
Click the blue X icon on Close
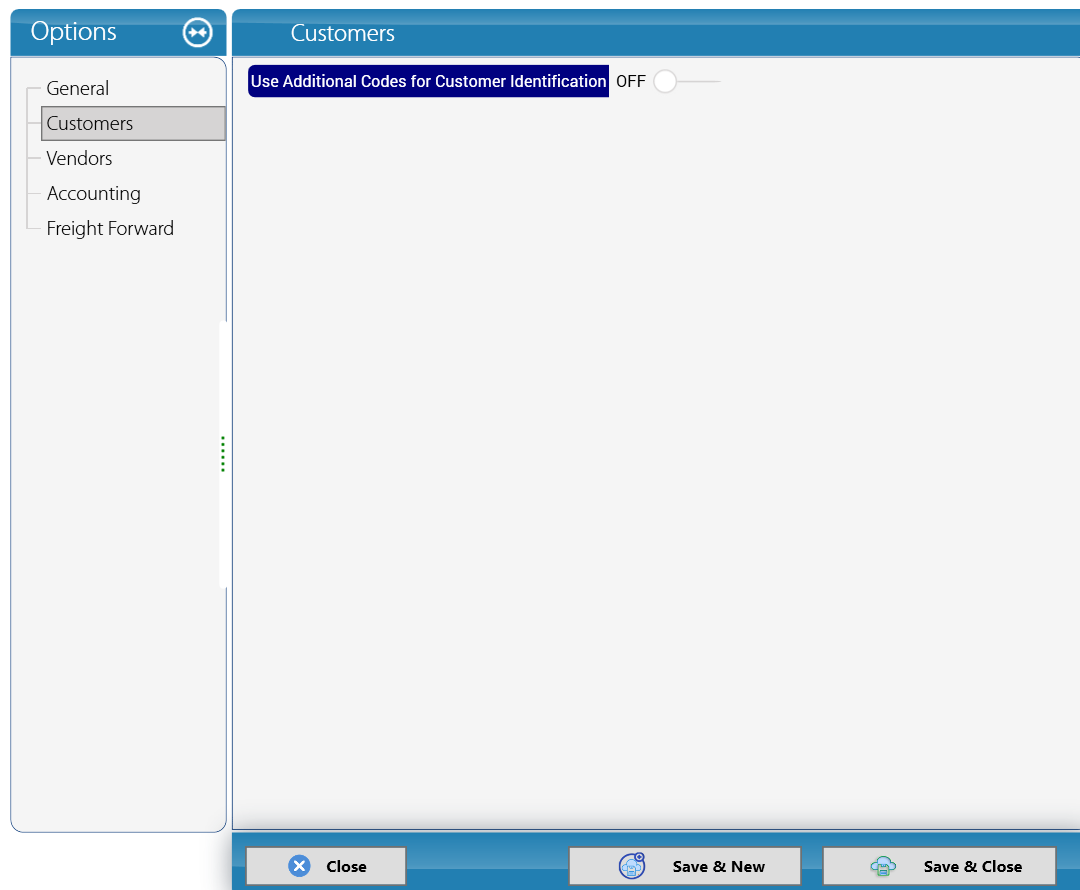[x=300, y=866]
